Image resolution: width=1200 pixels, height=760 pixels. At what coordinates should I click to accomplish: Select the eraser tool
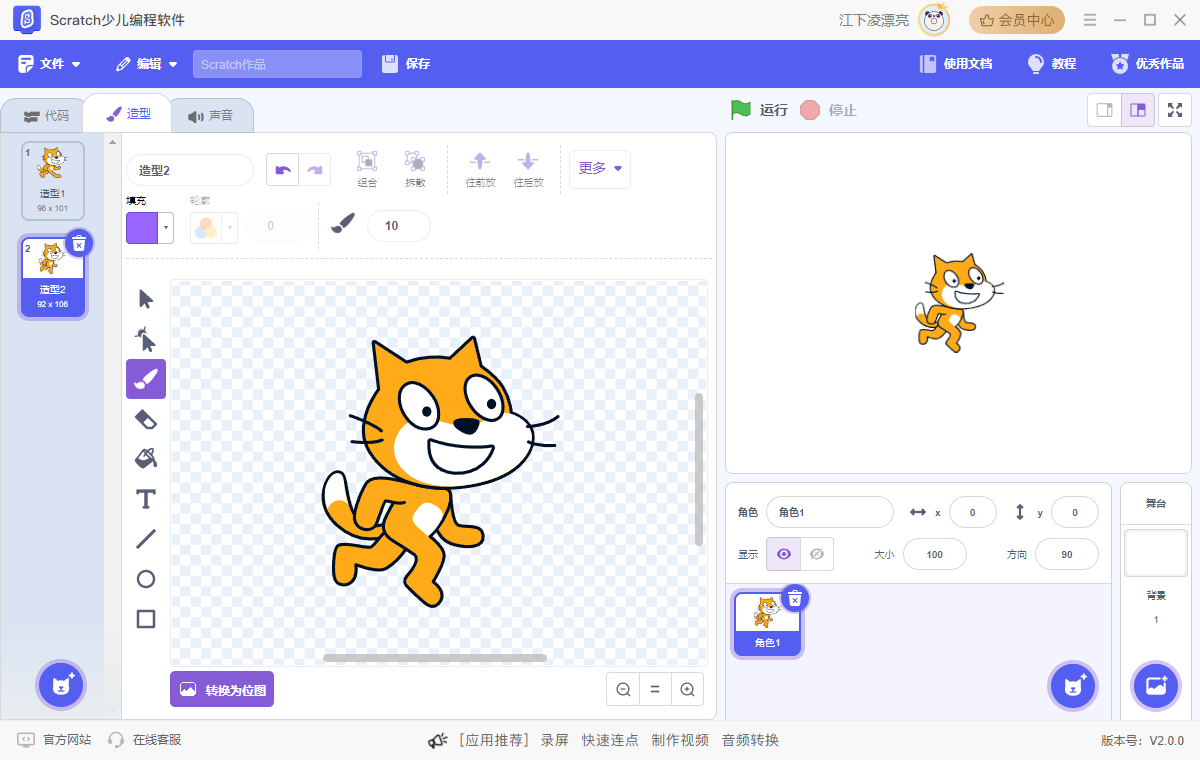click(146, 419)
